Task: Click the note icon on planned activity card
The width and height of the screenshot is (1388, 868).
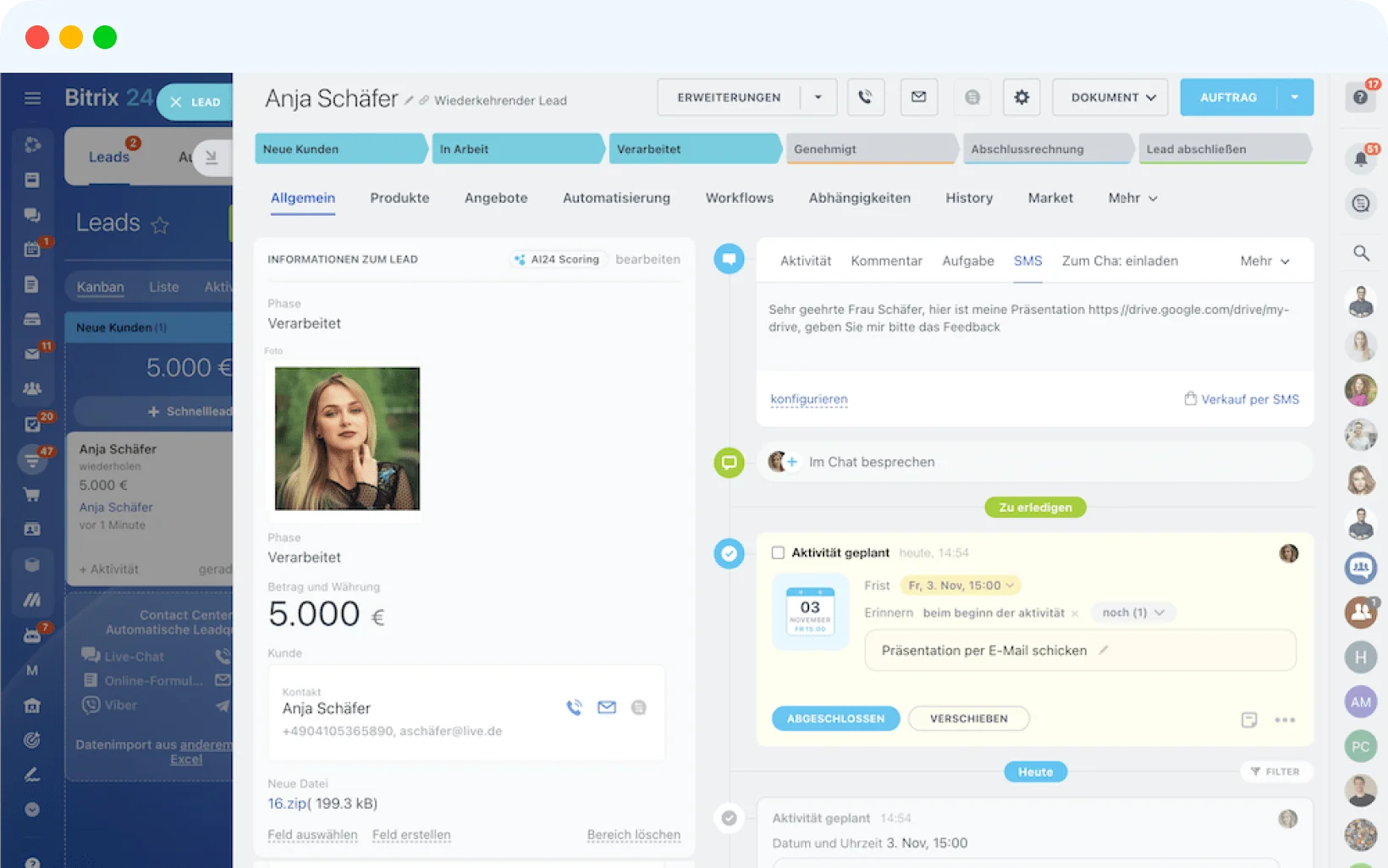Action: 1249,720
